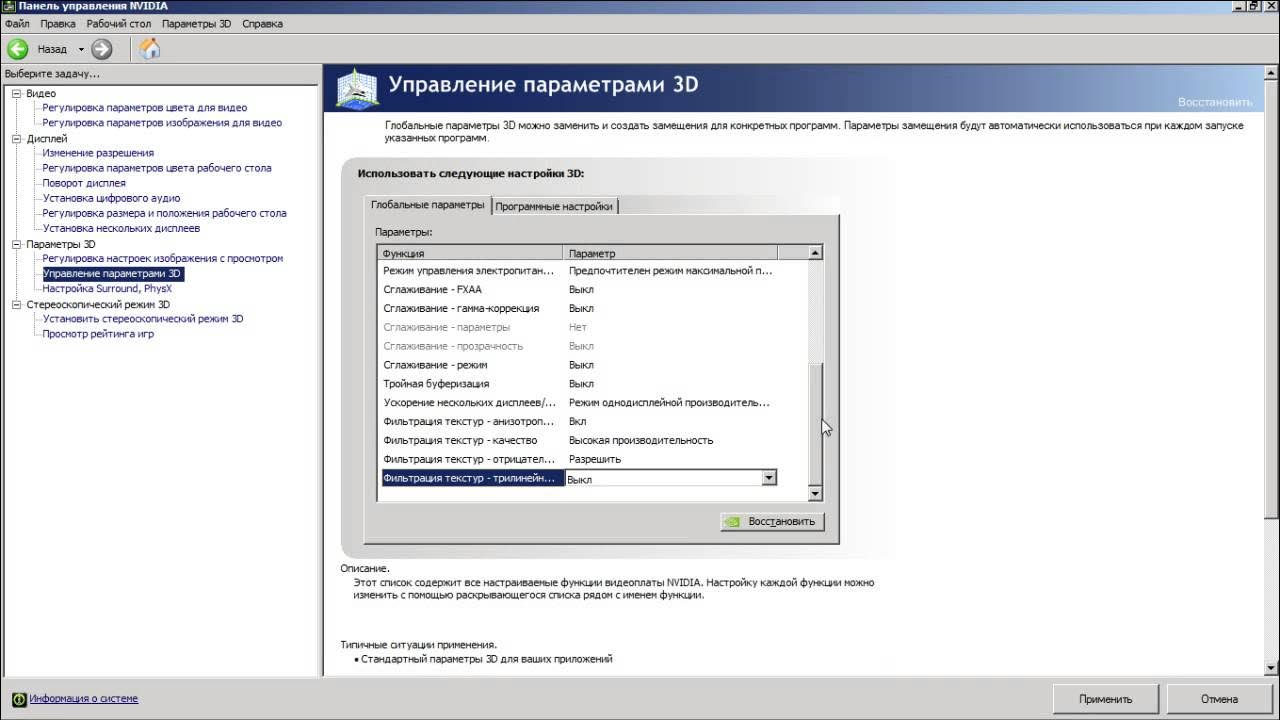Click the system information NVIDIA icon
This screenshot has width=1280, height=720.
click(x=18, y=699)
